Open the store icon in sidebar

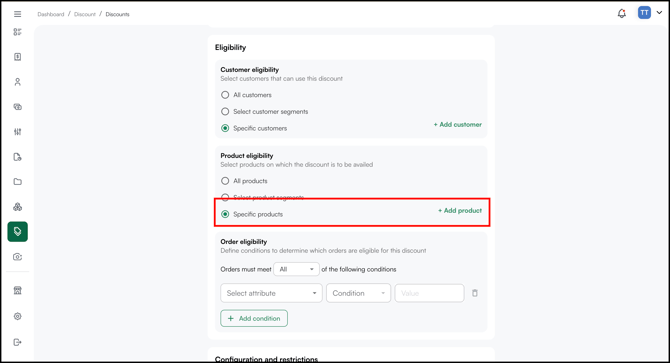[18, 290]
